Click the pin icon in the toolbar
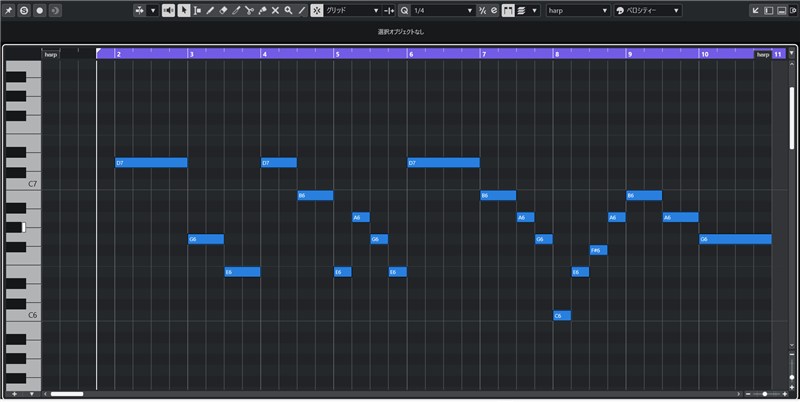Image resolution: width=800 pixels, height=402 pixels. point(9,10)
